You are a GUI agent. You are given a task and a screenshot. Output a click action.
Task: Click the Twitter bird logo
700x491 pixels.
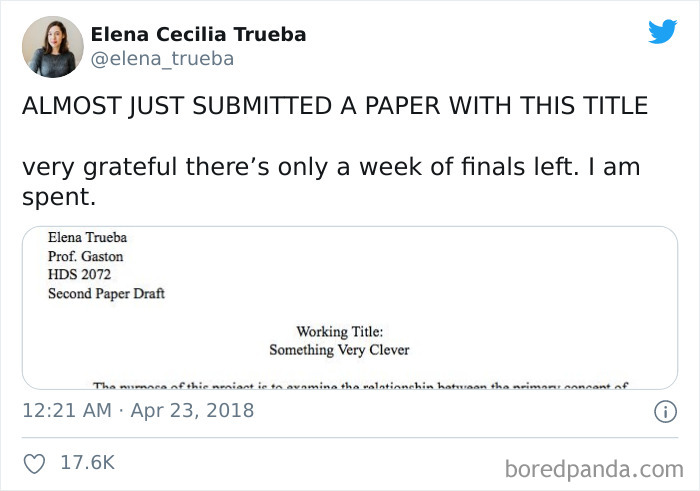click(662, 32)
